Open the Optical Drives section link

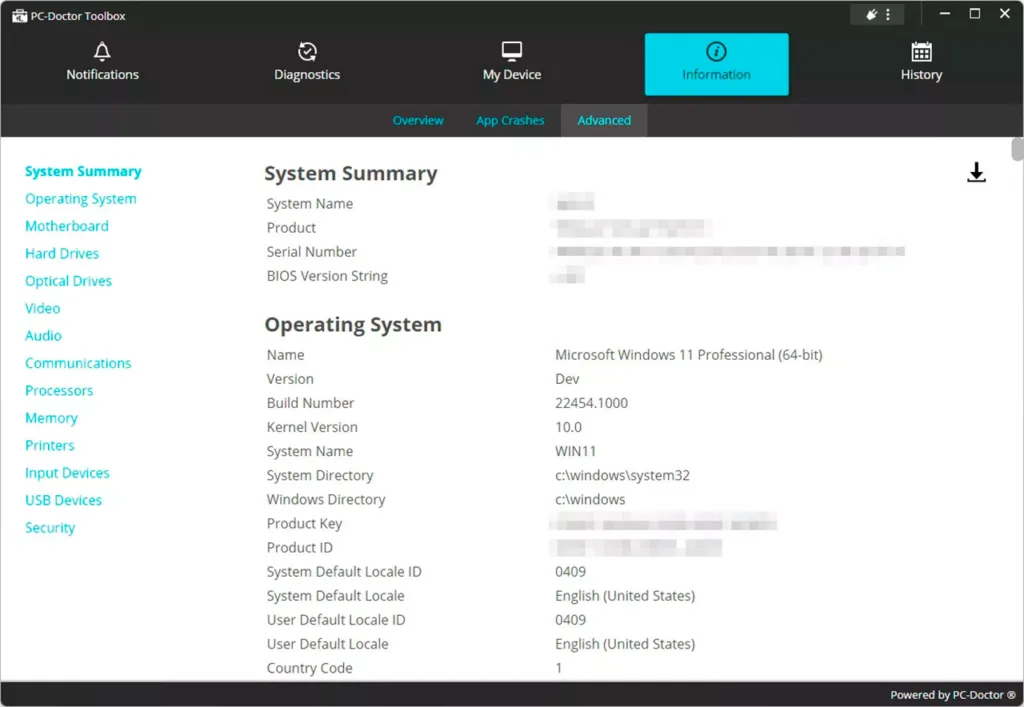tap(68, 281)
